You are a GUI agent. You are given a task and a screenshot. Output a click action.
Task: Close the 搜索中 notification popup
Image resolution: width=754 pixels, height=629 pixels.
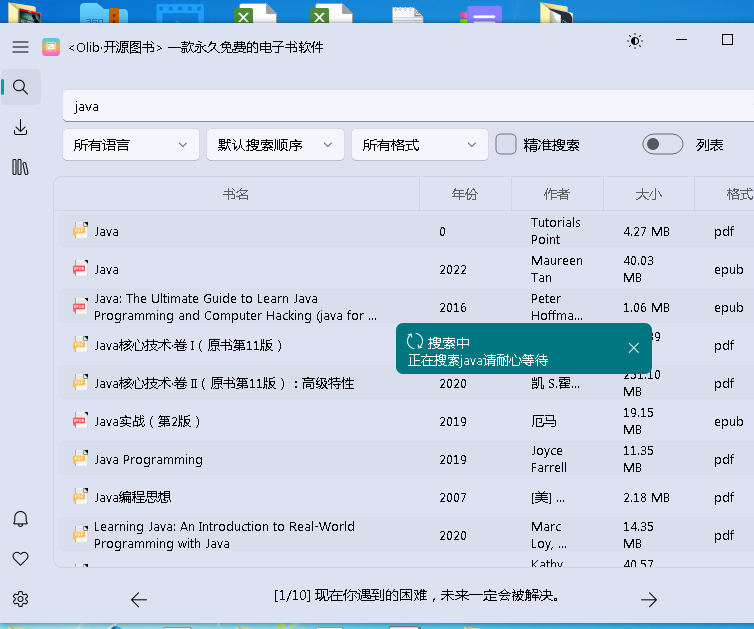(634, 348)
